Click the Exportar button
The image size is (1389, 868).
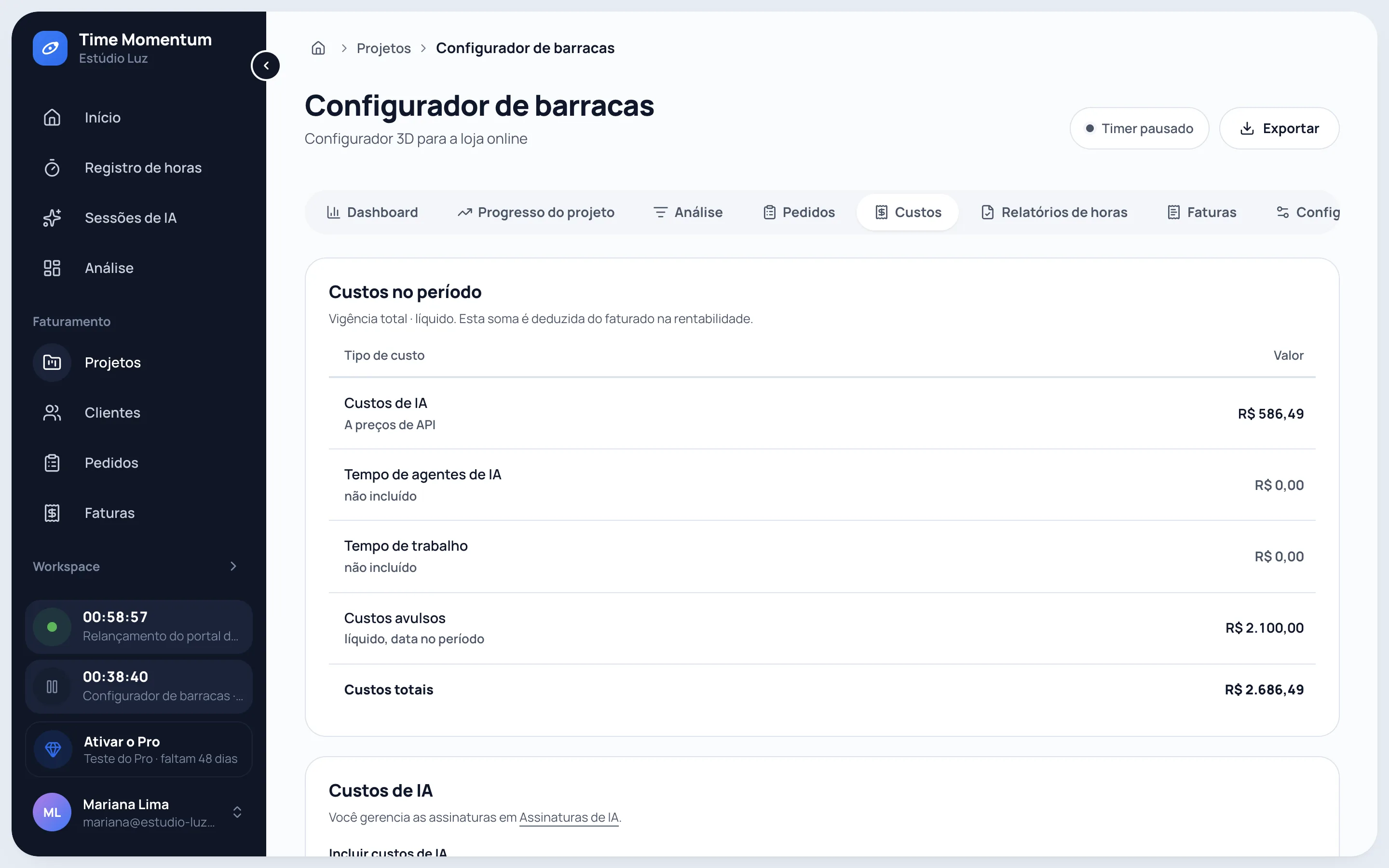[x=1279, y=129]
